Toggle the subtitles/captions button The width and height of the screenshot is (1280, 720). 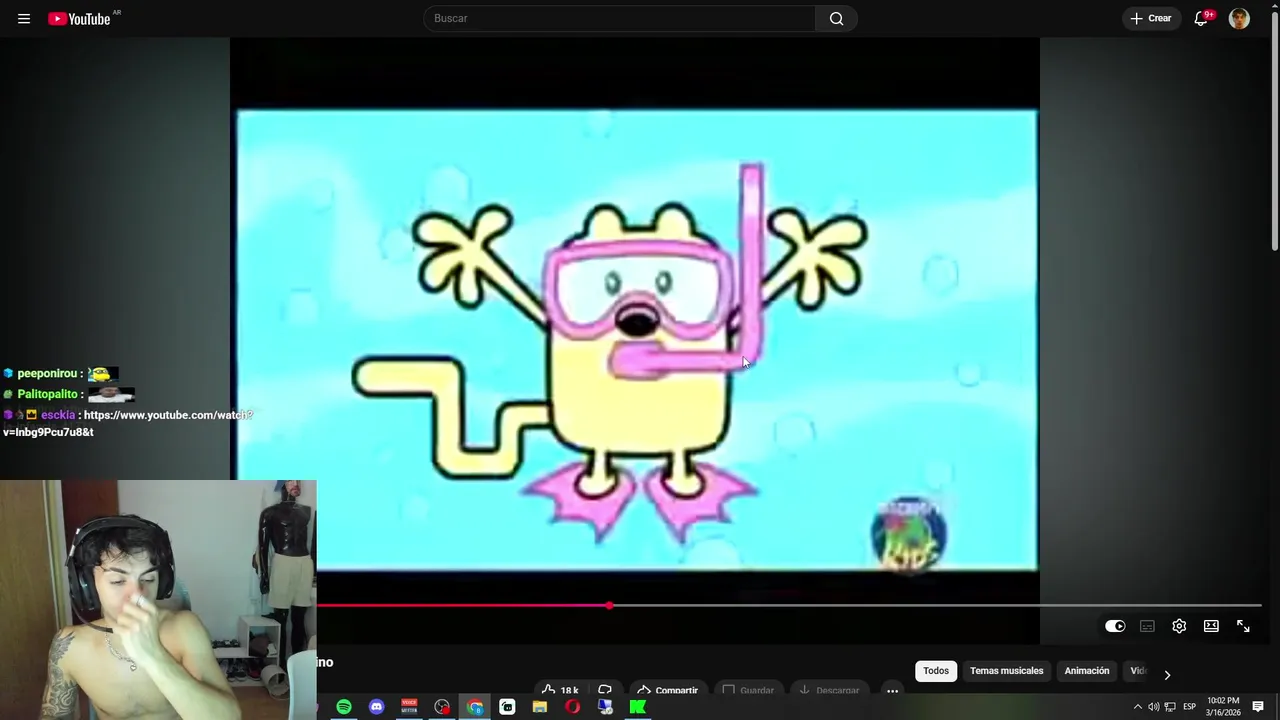(1147, 626)
